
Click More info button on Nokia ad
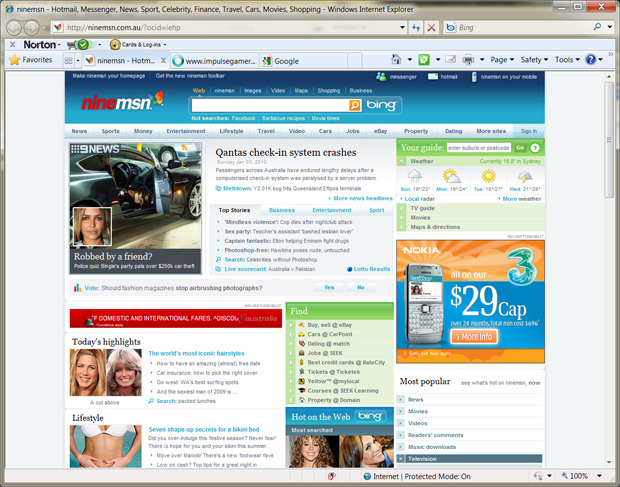tap(474, 337)
